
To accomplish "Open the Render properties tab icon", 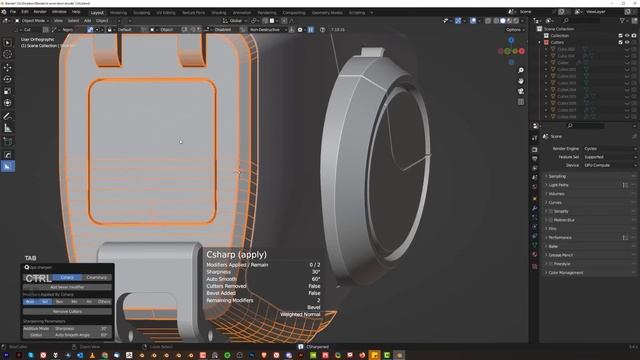I will coord(535,150).
